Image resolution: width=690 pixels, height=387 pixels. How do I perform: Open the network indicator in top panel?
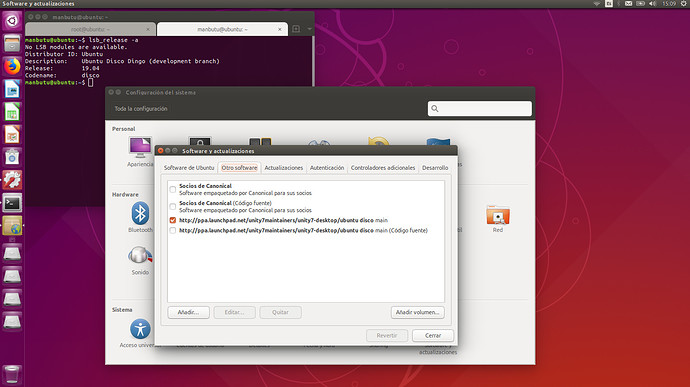(x=597, y=4)
